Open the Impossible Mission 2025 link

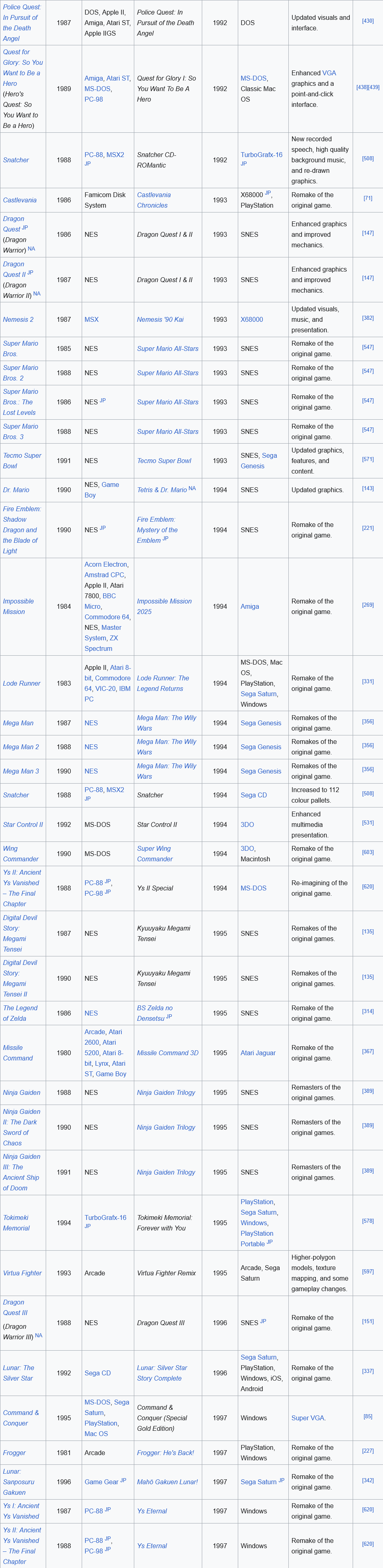click(164, 607)
